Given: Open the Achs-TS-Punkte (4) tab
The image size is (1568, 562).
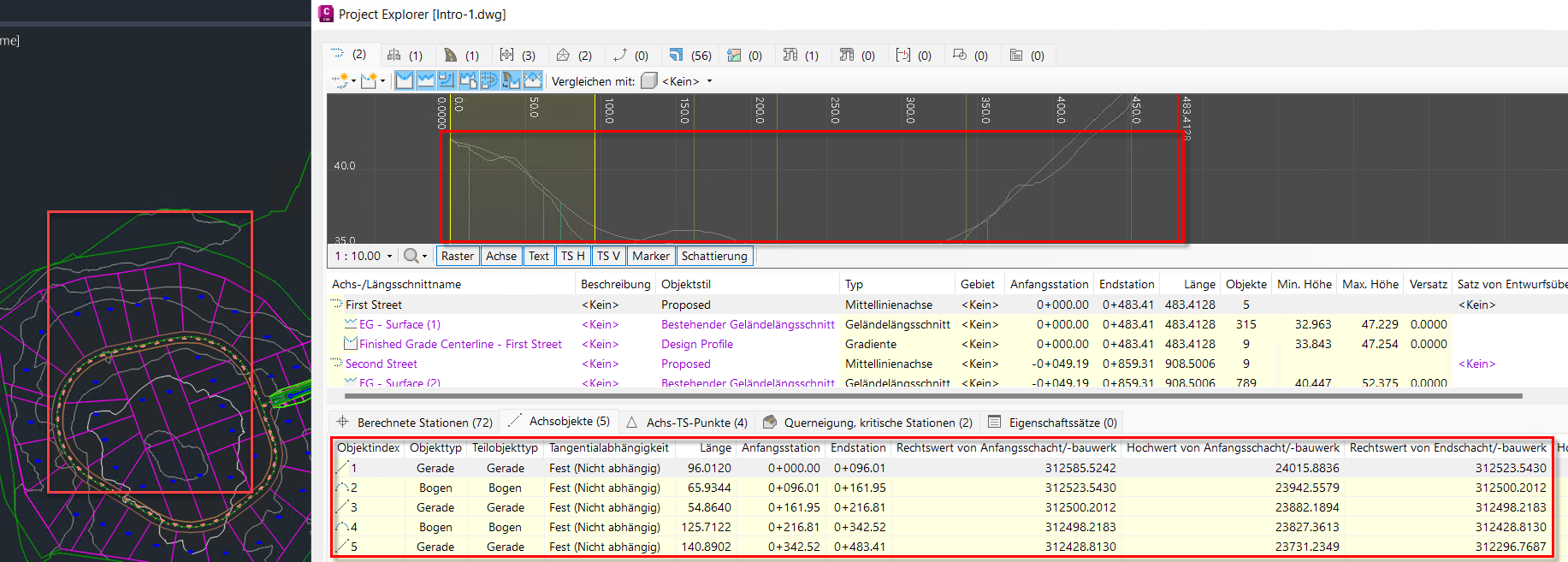Looking at the screenshot, I should (687, 422).
